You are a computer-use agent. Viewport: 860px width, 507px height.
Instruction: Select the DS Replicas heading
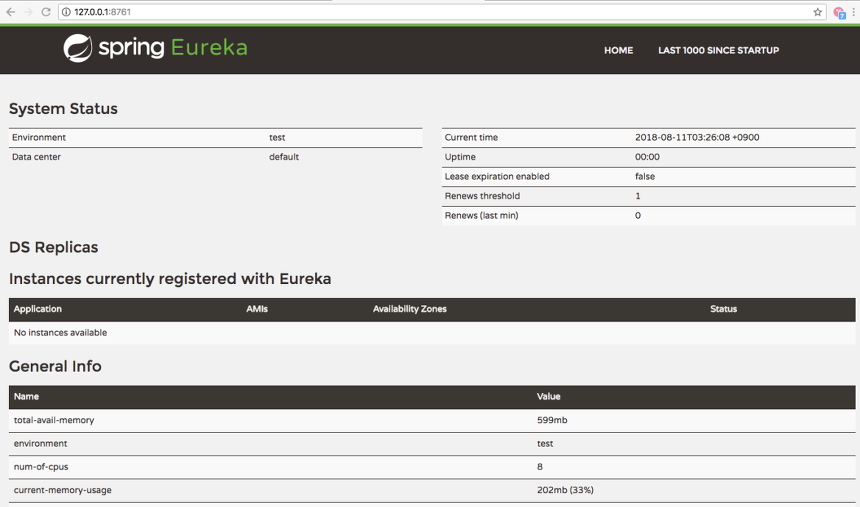[54, 247]
